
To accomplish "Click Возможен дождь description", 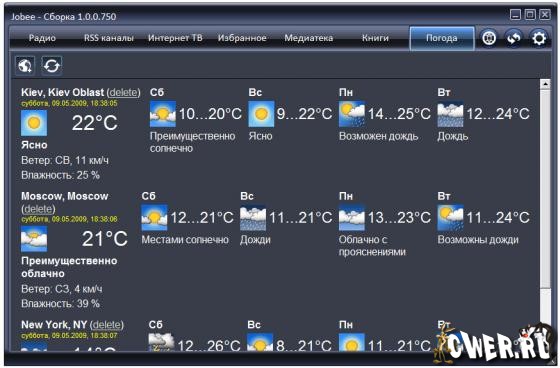I will pyautogui.click(x=378, y=136).
